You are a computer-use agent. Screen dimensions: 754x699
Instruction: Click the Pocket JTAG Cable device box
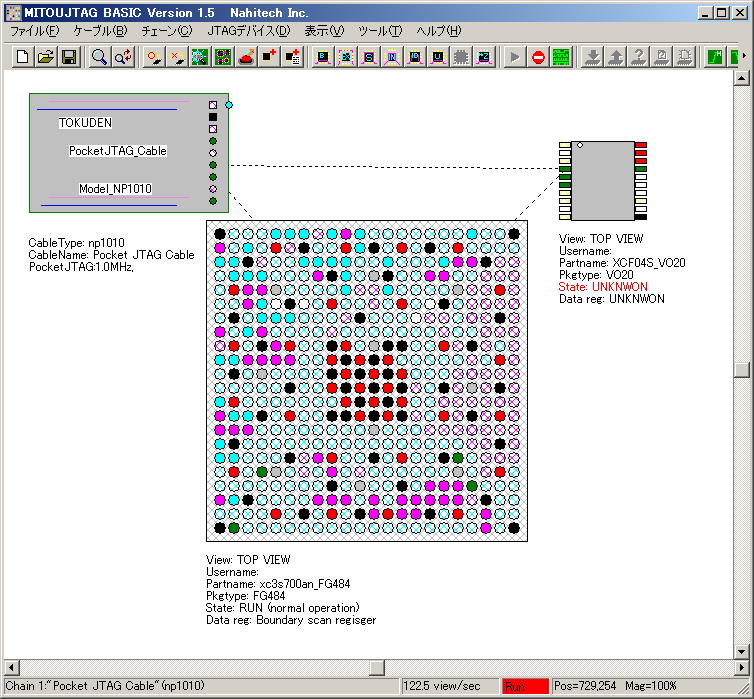tap(118, 152)
